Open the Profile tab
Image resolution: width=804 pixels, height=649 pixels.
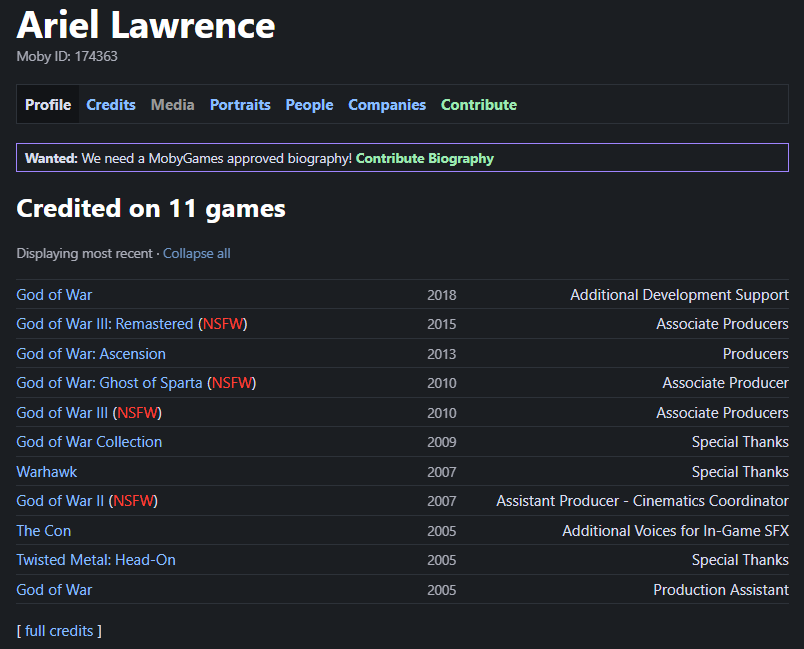(48, 105)
